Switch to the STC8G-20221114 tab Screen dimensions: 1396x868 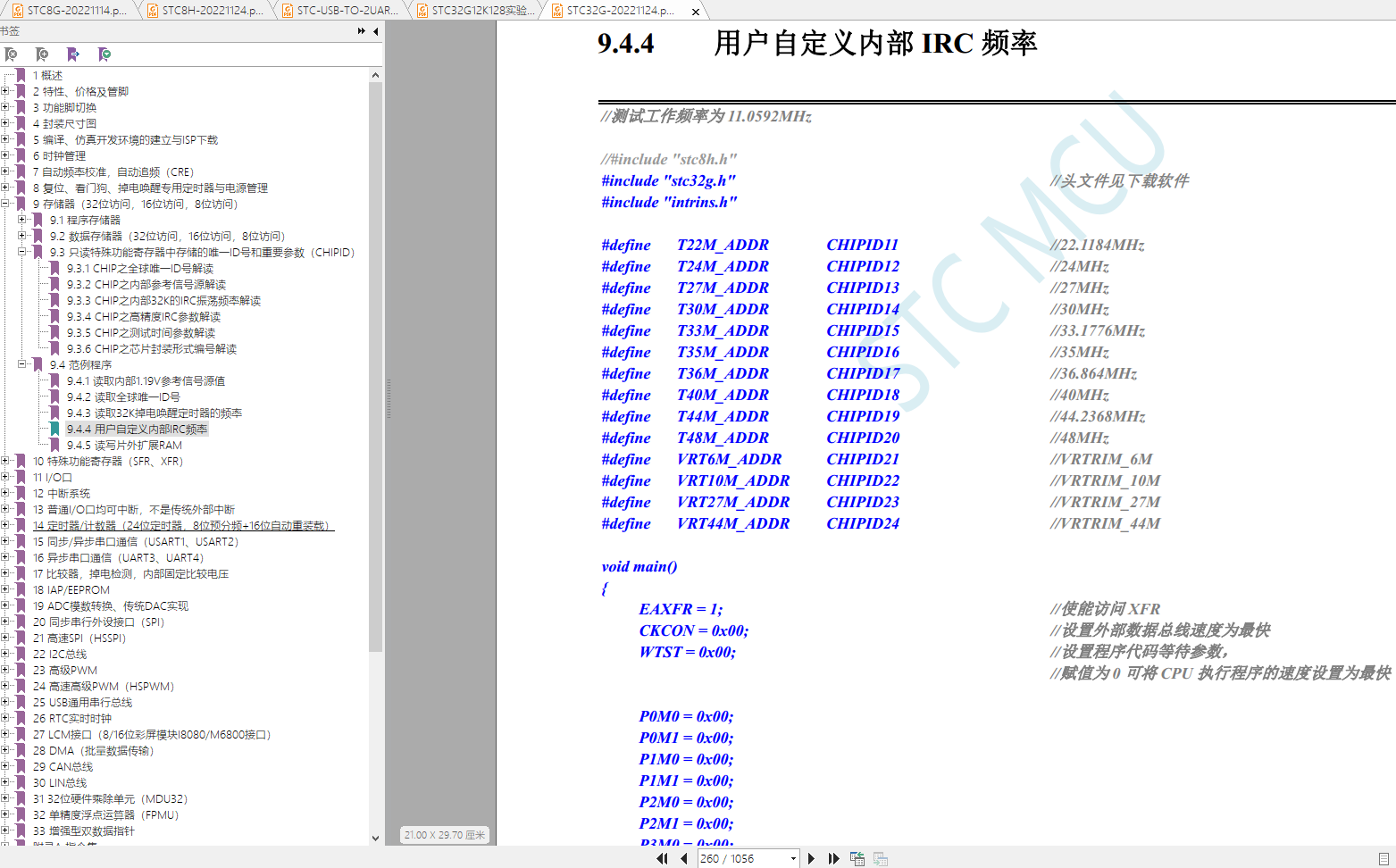pyautogui.click(x=70, y=11)
